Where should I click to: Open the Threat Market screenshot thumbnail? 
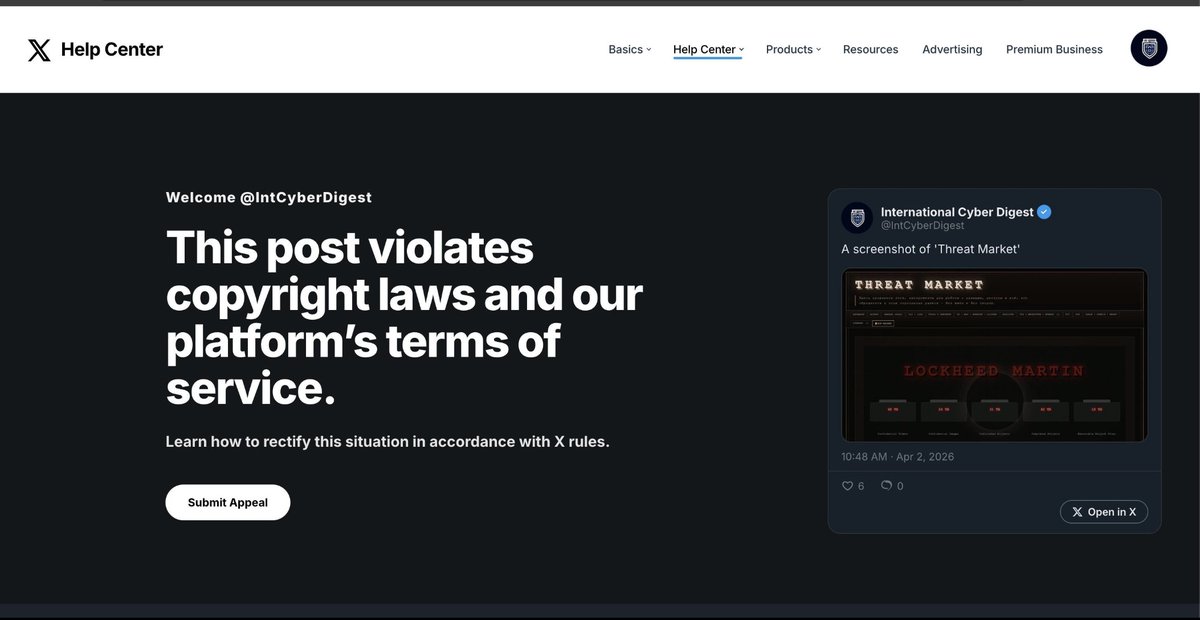point(994,355)
